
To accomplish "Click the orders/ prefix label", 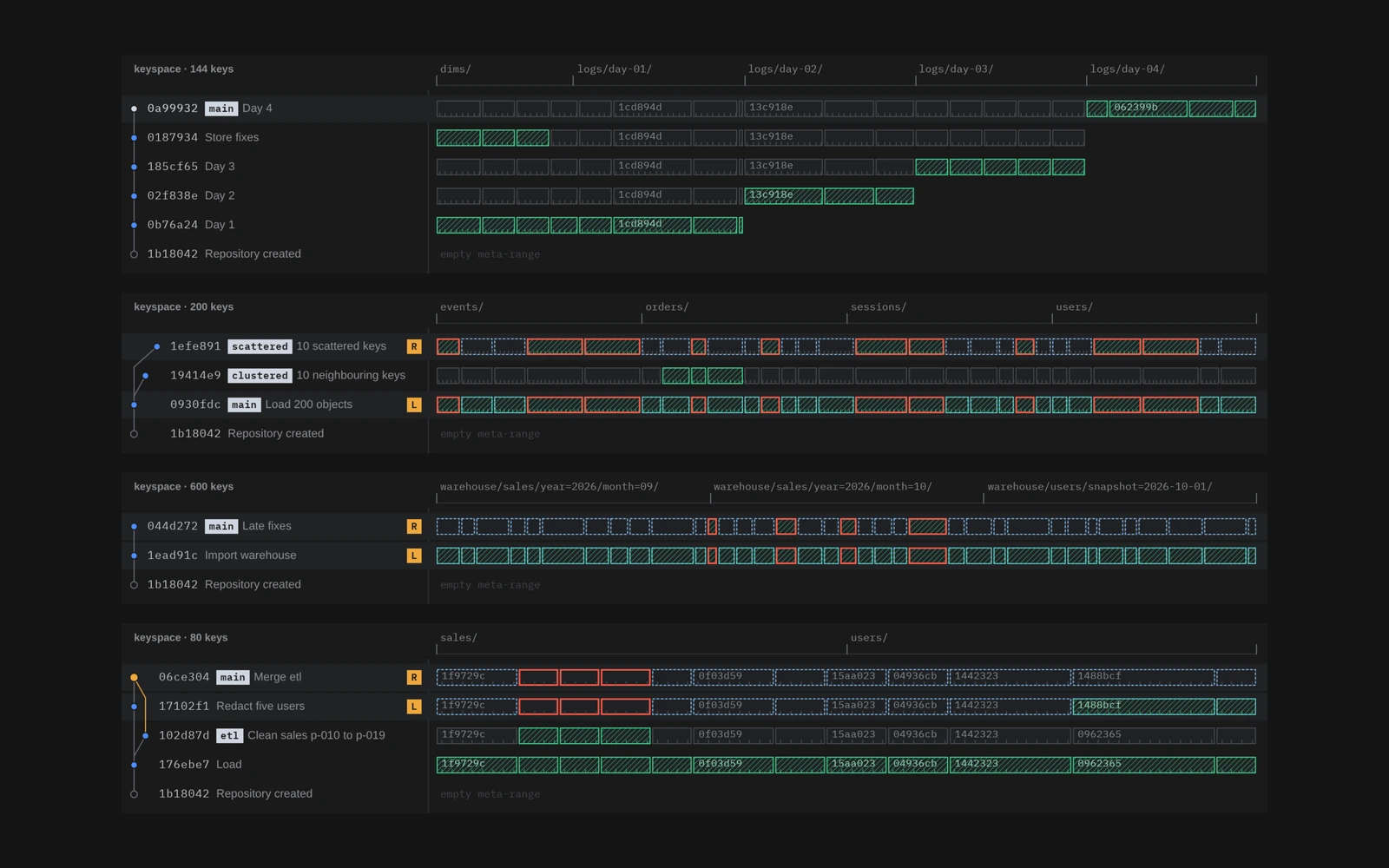I will (667, 307).
